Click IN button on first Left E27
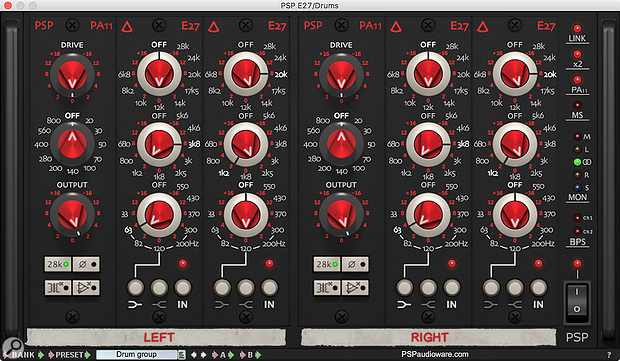This screenshot has width=620, height=361. click(183, 287)
